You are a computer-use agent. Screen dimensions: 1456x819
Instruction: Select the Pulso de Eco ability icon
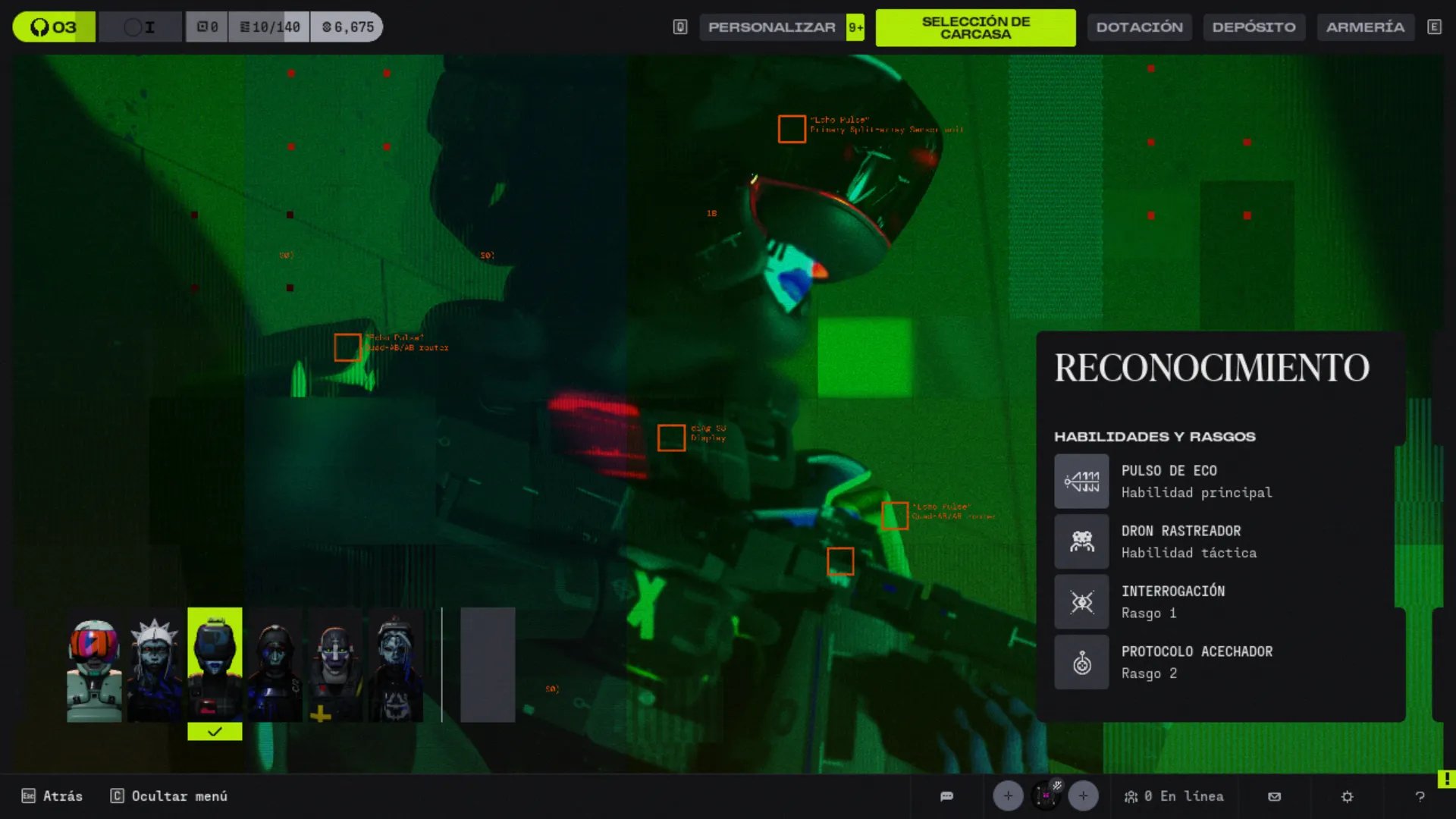coord(1081,482)
